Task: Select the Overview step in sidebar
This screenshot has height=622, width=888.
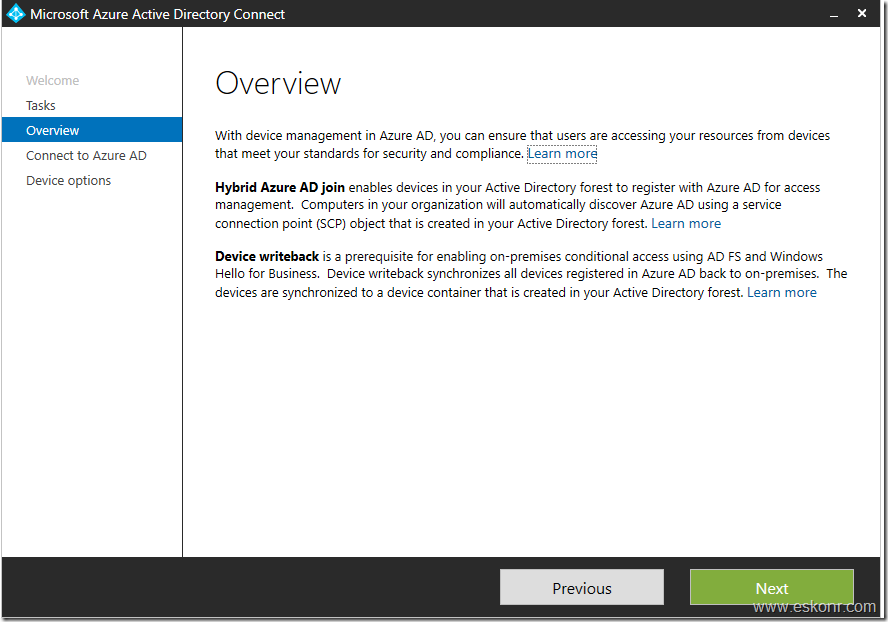Action: pyautogui.click(x=92, y=130)
